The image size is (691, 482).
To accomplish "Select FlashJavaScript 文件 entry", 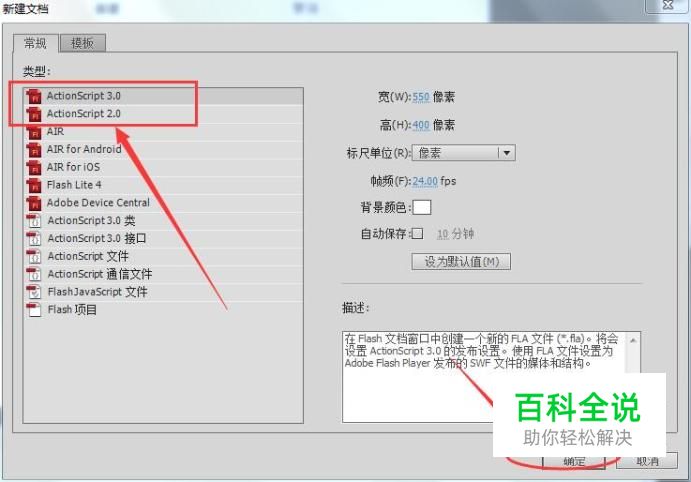I will tap(163, 292).
